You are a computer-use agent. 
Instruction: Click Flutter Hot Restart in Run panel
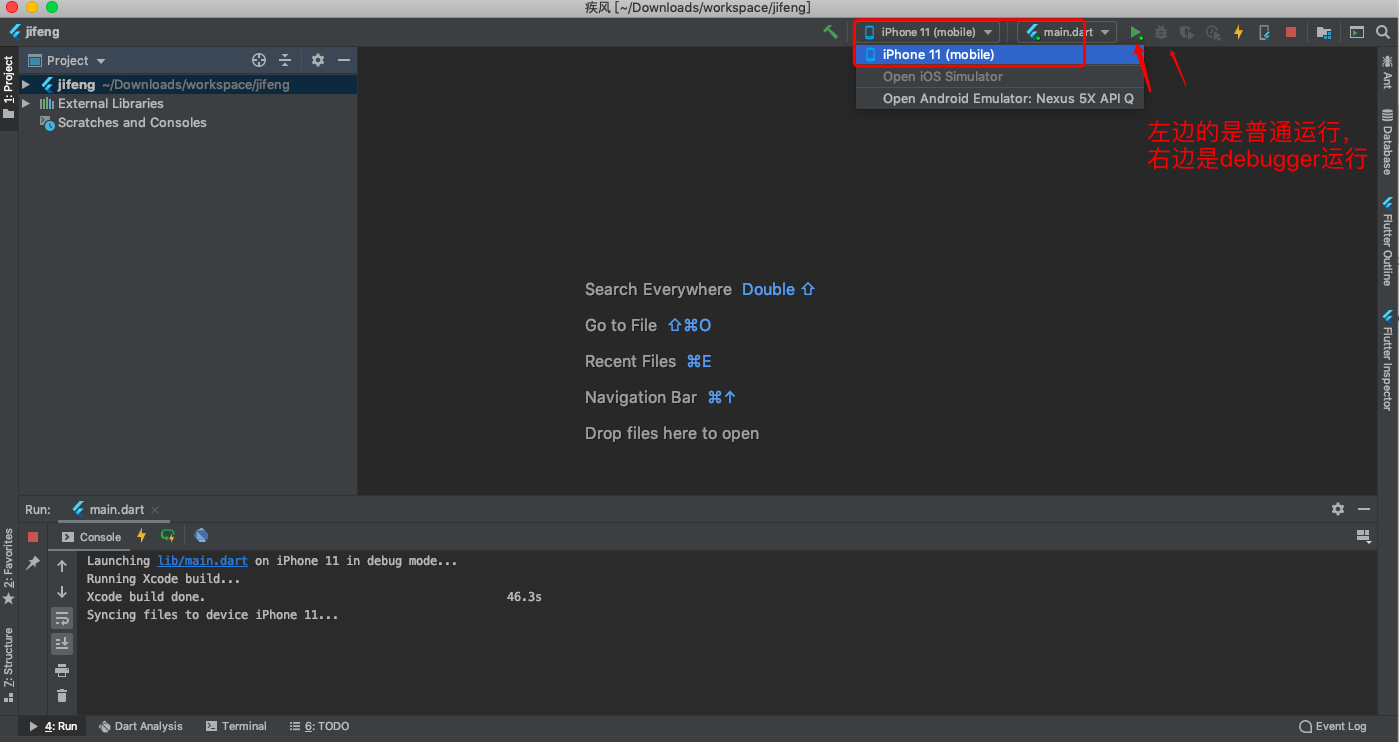pyautogui.click(x=168, y=536)
